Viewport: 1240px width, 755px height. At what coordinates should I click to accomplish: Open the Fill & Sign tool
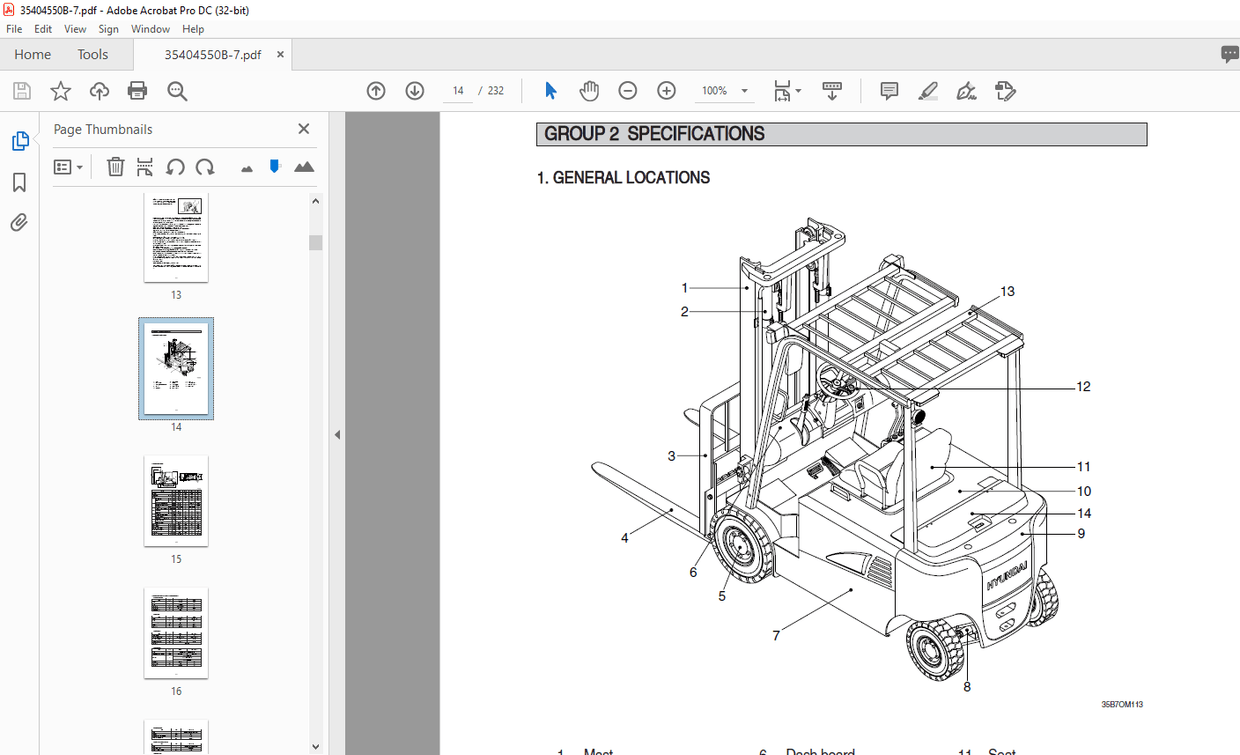pyautogui.click(x=1005, y=90)
